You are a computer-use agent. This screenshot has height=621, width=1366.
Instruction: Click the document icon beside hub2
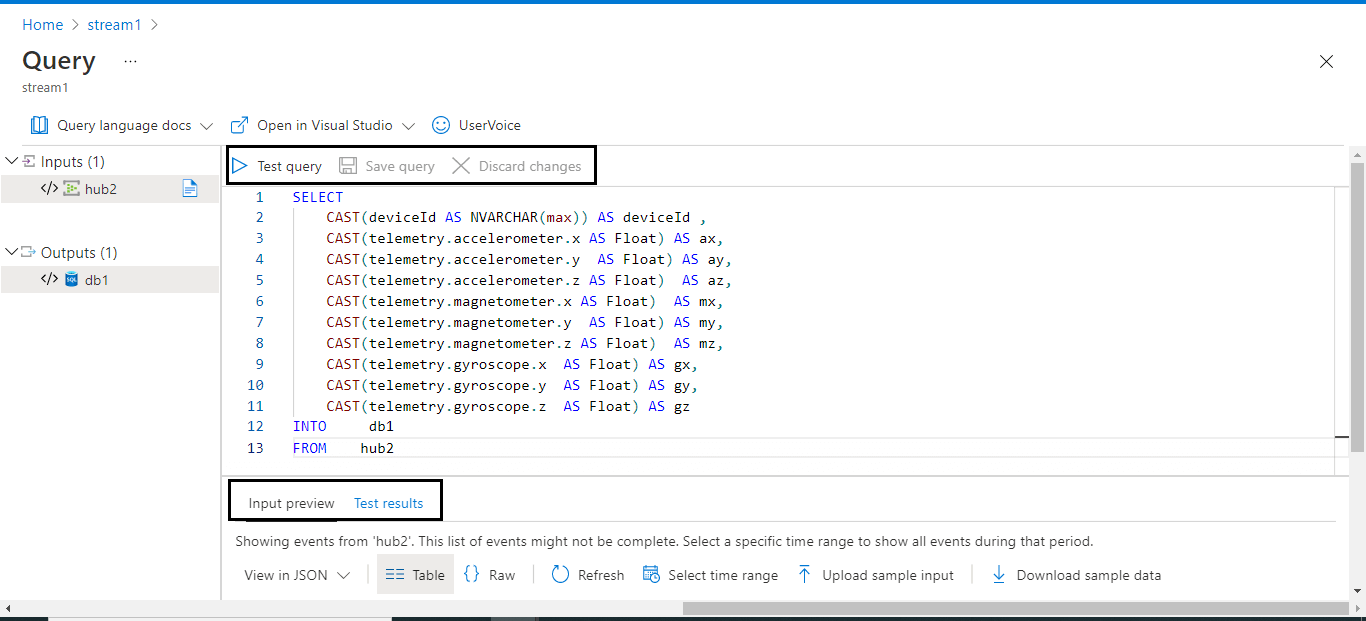[190, 188]
